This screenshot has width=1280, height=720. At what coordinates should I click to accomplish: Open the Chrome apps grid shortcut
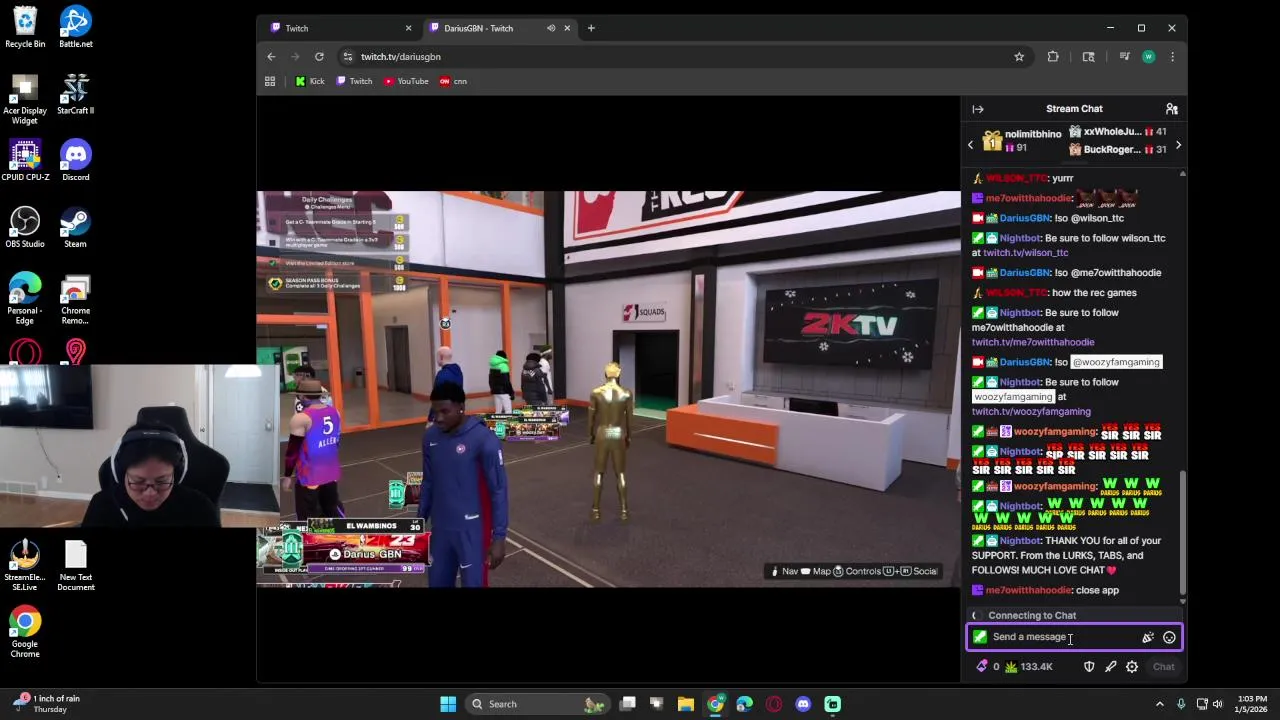click(x=270, y=81)
